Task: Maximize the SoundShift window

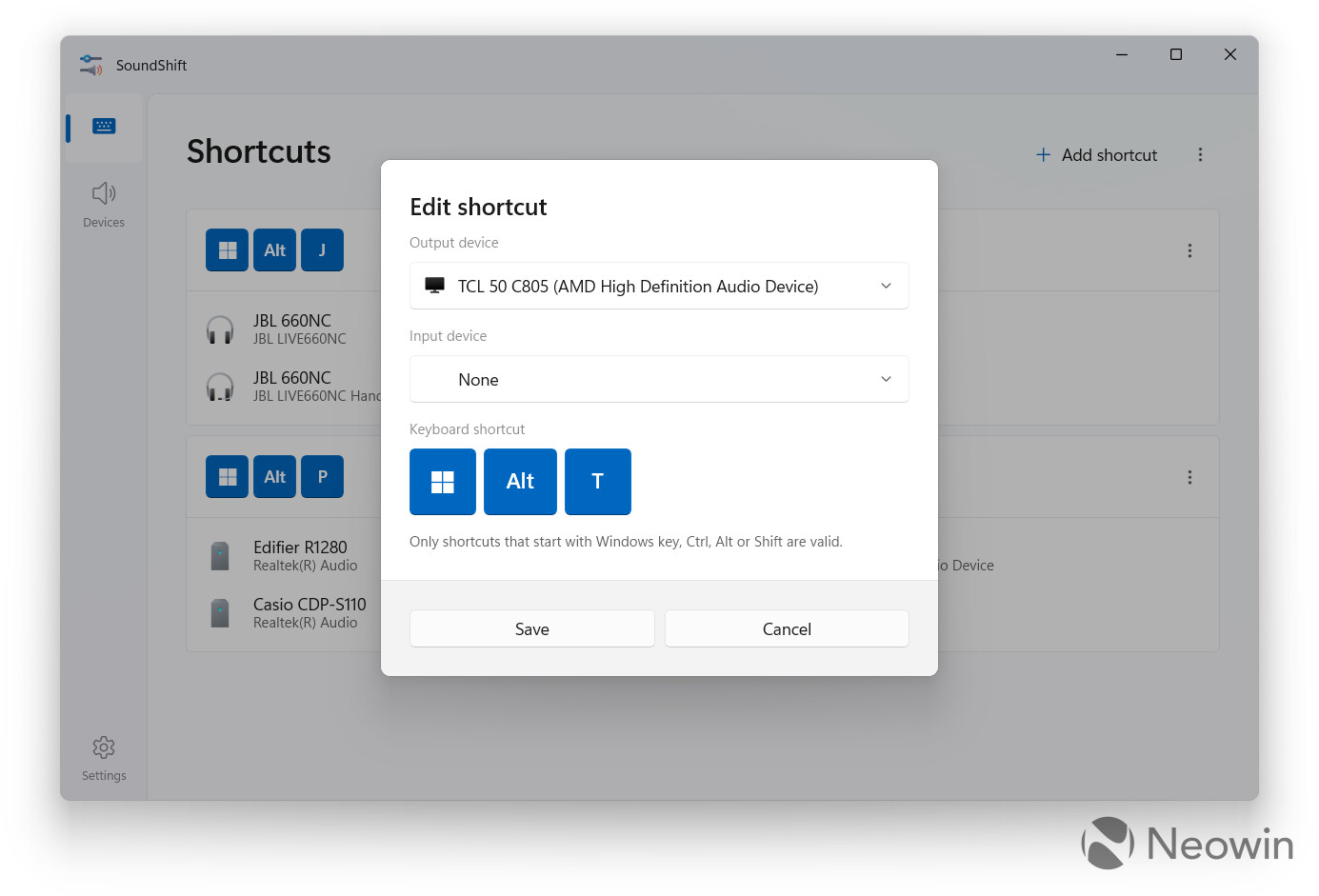Action: [1176, 54]
